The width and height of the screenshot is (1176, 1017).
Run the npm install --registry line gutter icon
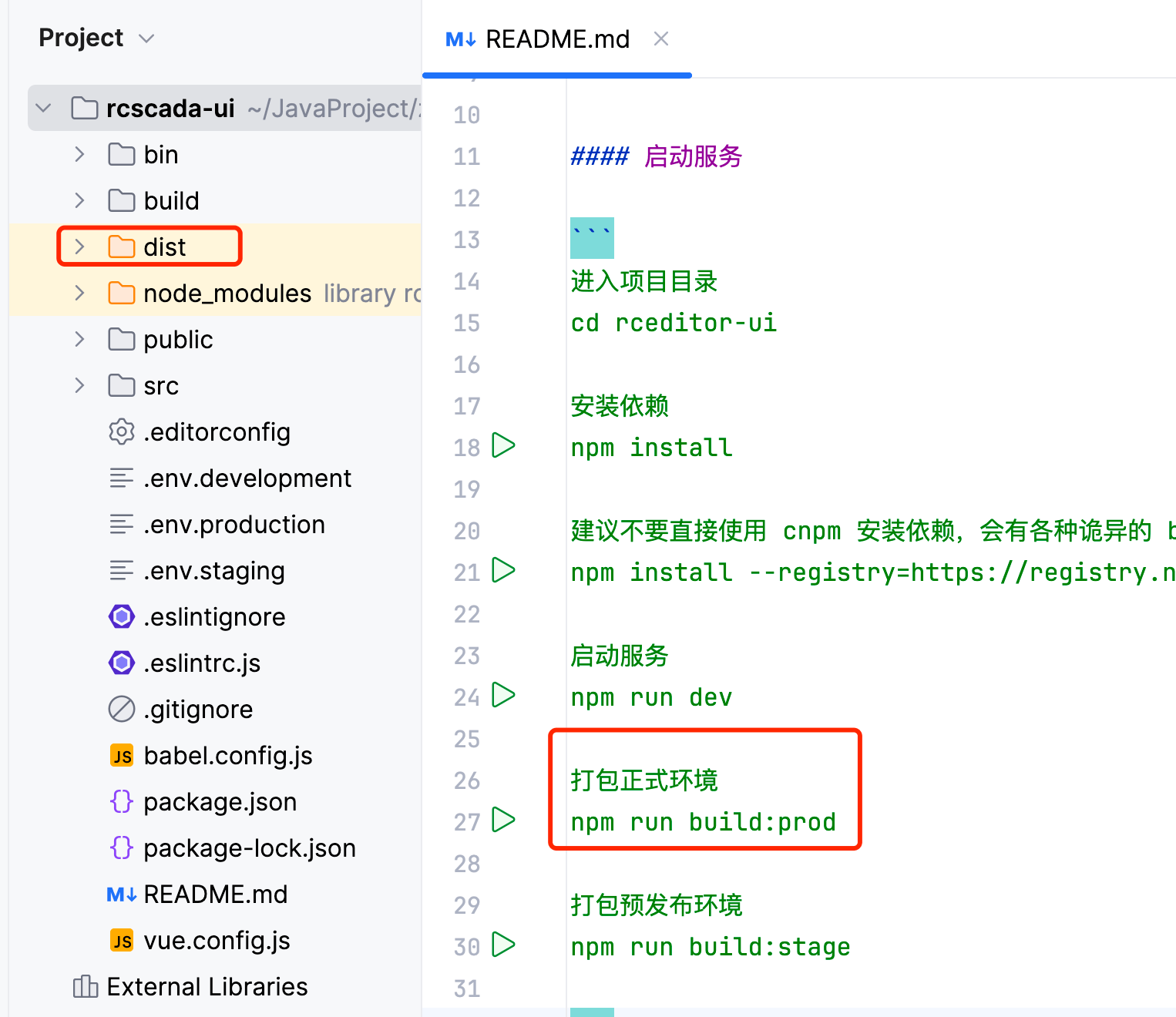(x=503, y=570)
